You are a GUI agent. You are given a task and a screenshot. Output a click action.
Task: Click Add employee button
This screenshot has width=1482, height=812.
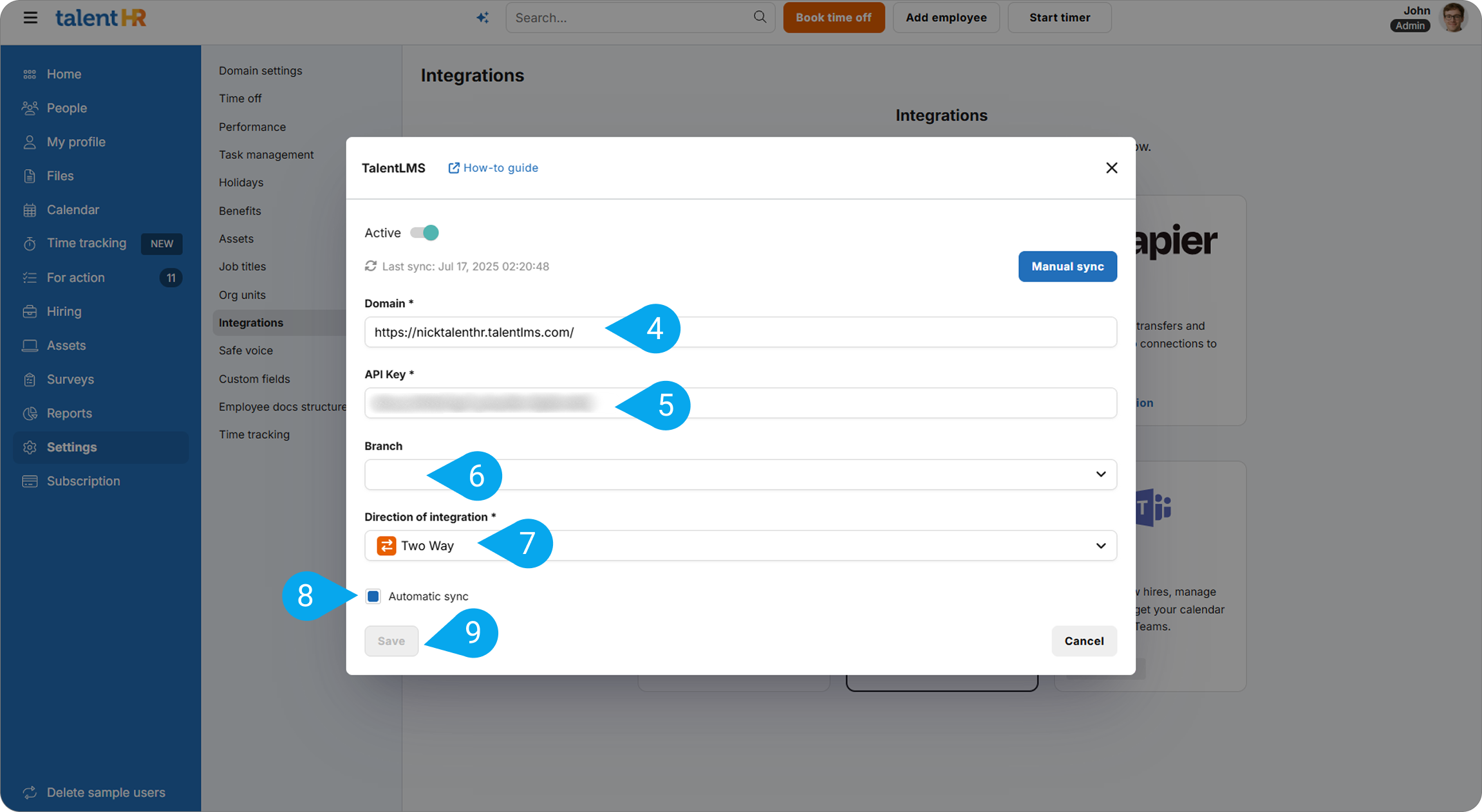(x=946, y=17)
